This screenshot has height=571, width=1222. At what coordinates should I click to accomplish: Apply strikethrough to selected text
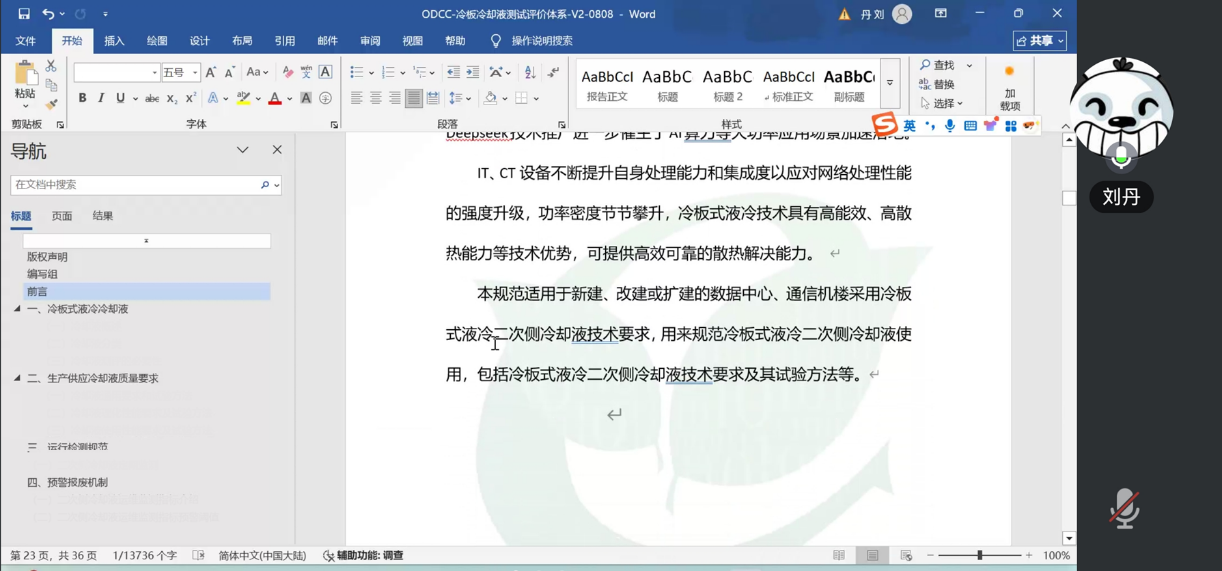pos(152,99)
